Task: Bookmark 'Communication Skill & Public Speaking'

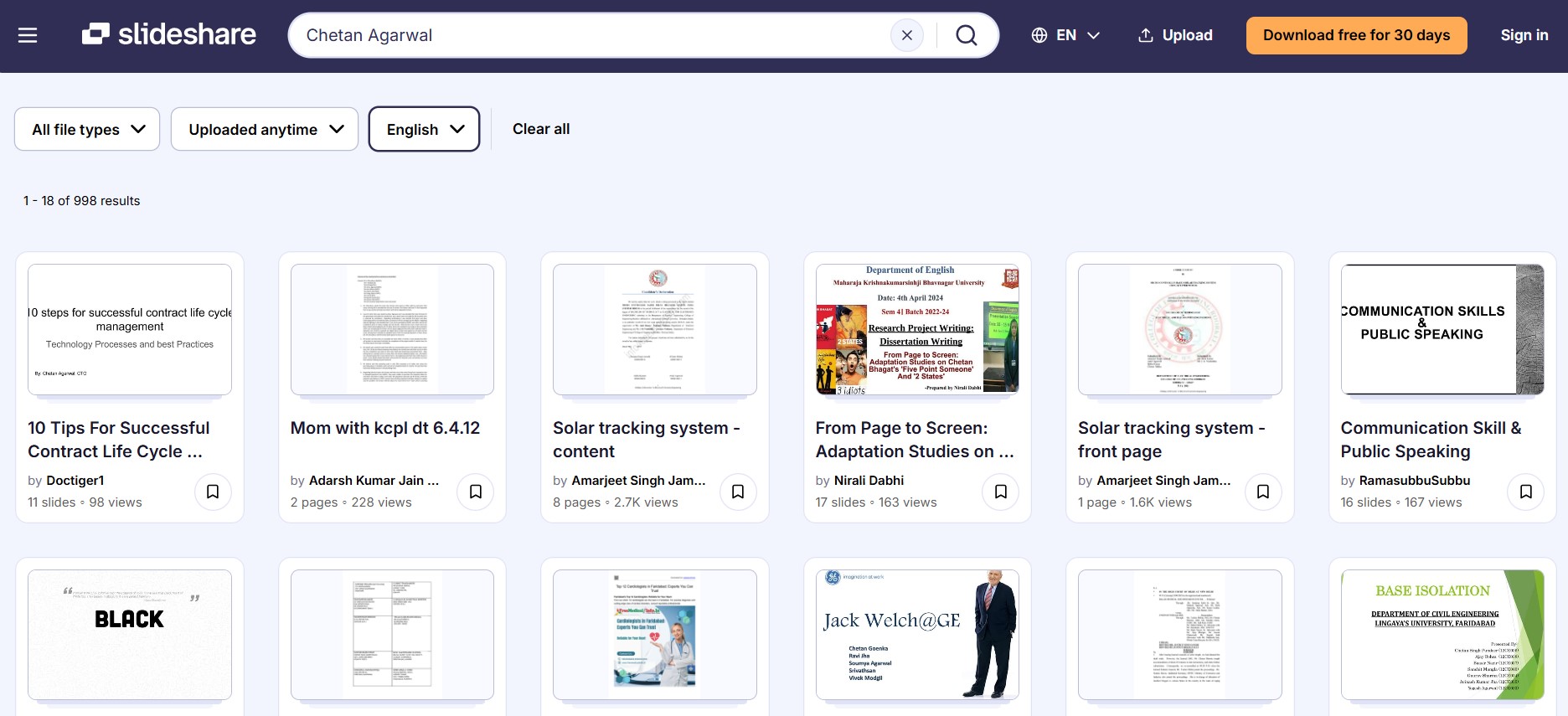Action: coord(1525,492)
